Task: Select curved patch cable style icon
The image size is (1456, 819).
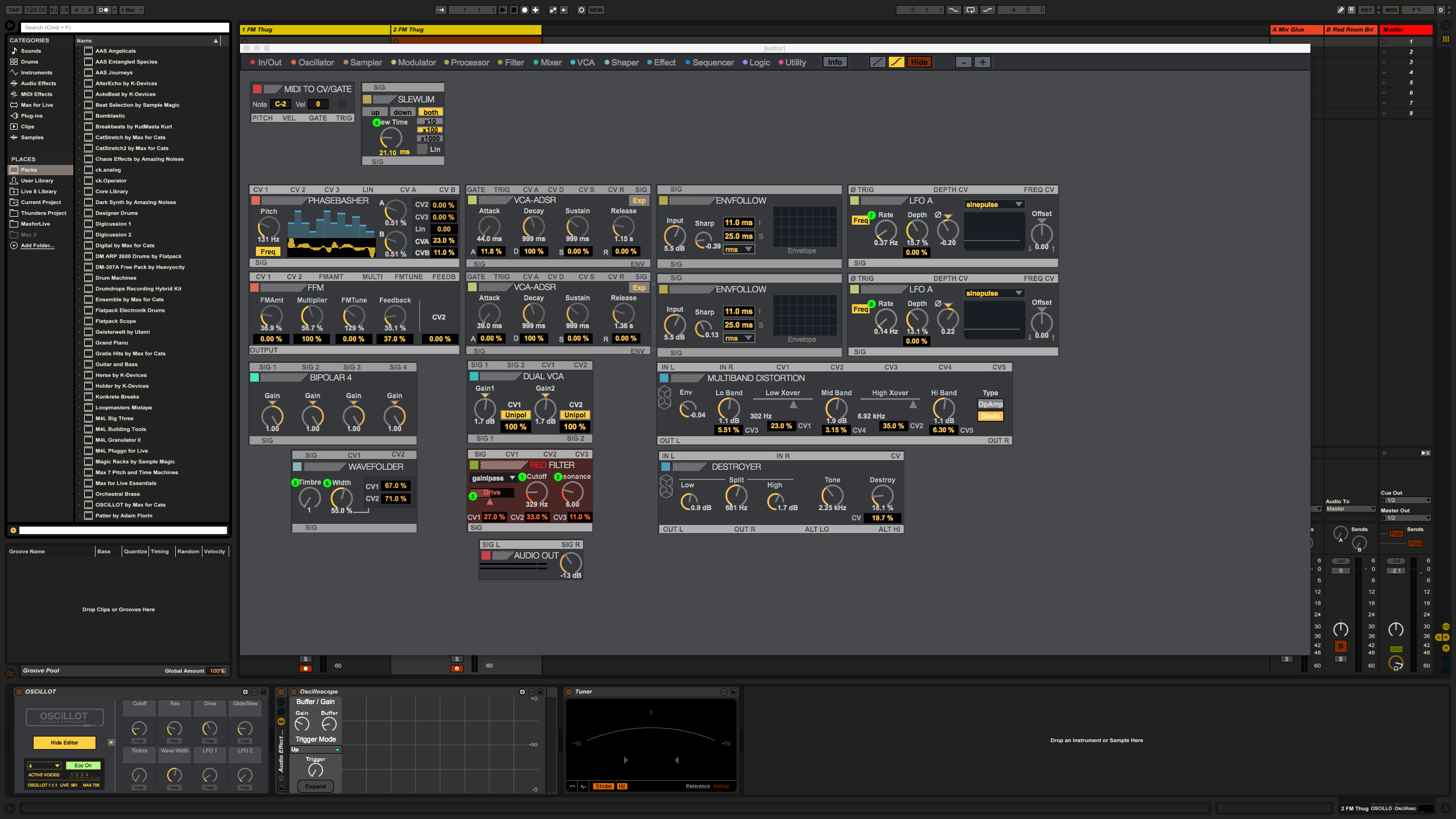Action: [896, 62]
